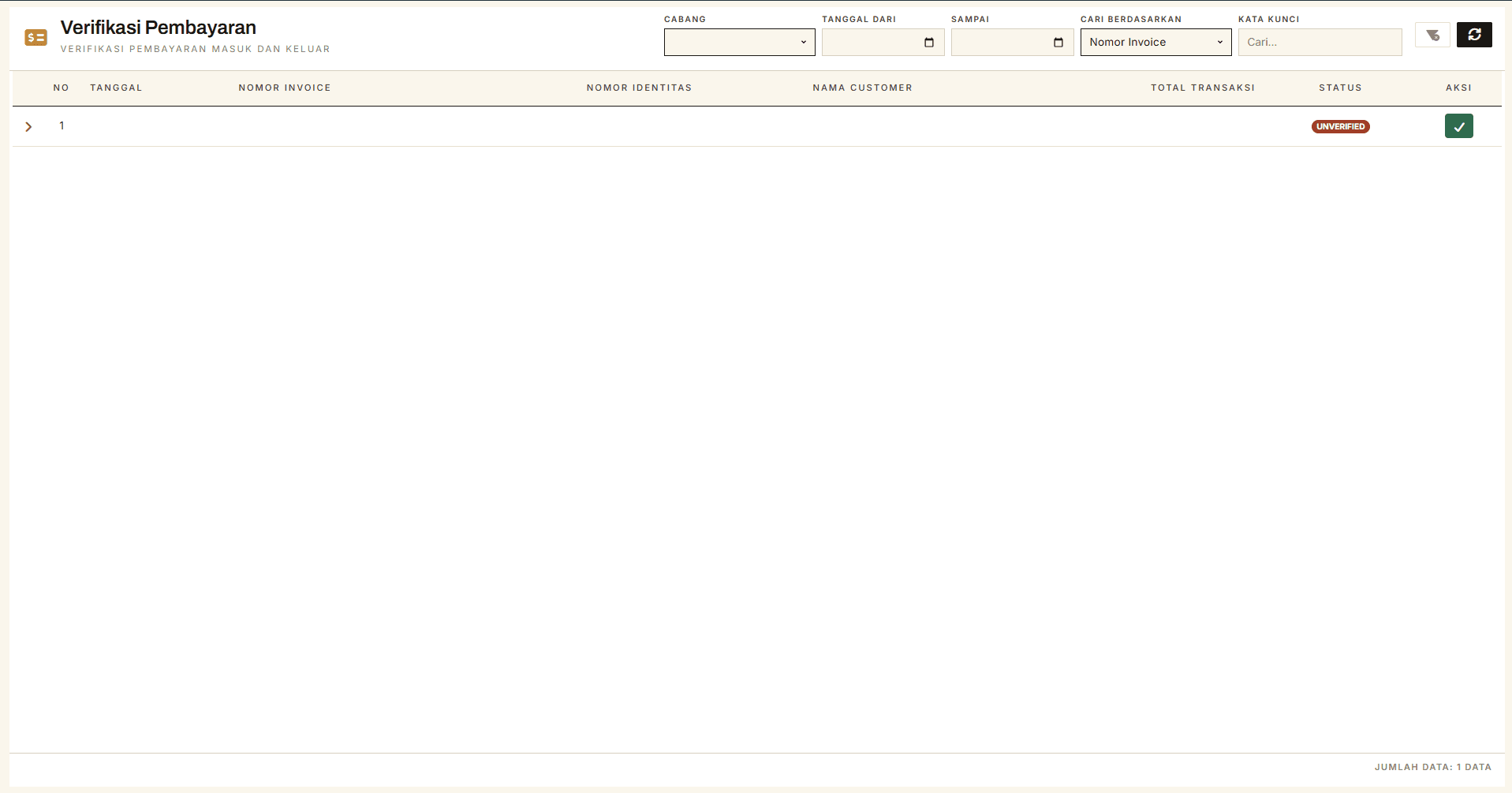Open calendar picker in Sampai field
The width and height of the screenshot is (1512, 793).
point(1058,43)
